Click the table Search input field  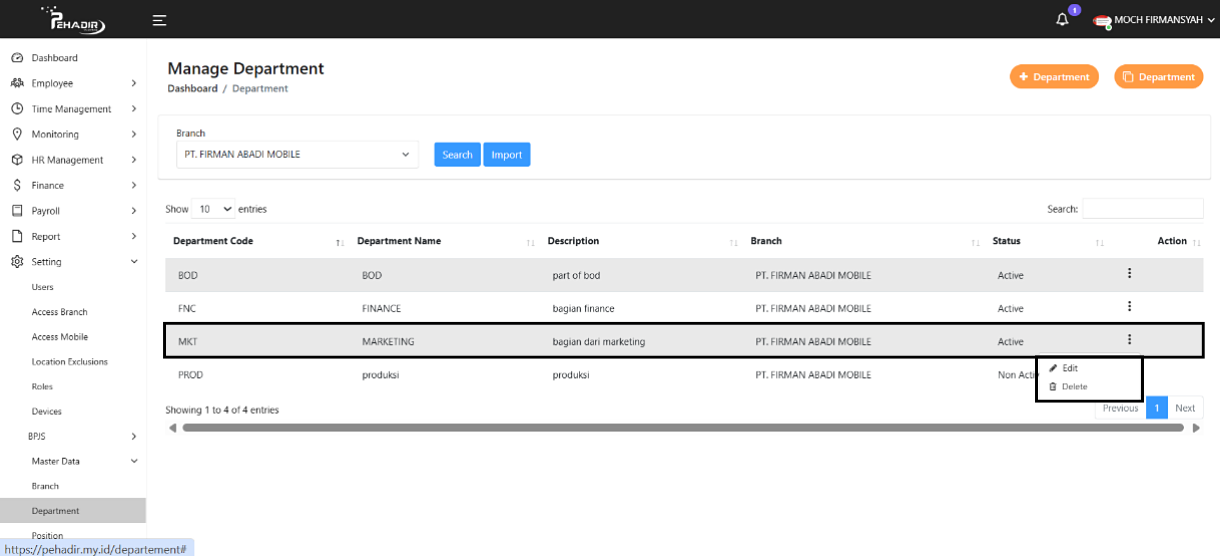coord(1142,209)
